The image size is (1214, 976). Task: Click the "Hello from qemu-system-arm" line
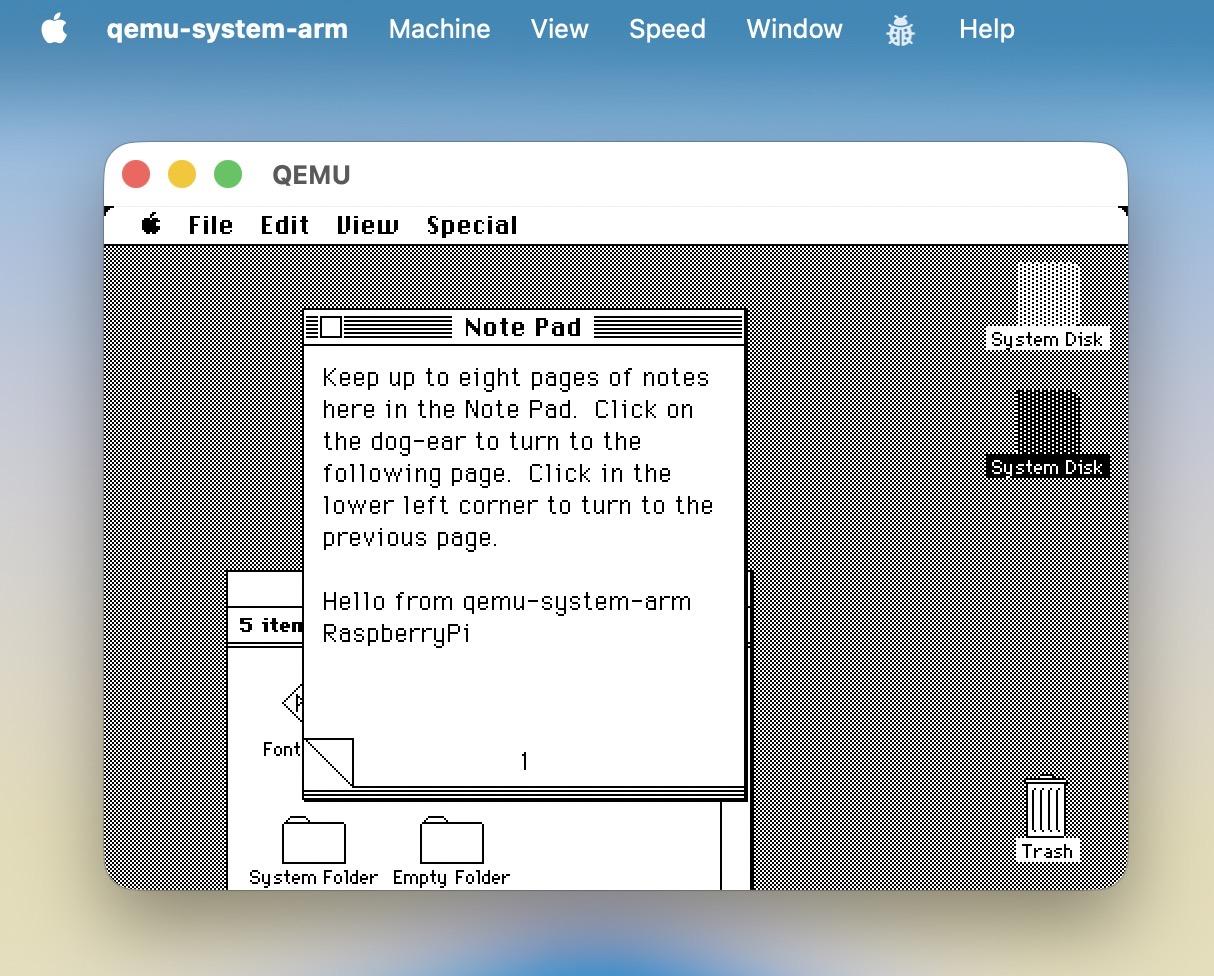[x=507, y=602]
